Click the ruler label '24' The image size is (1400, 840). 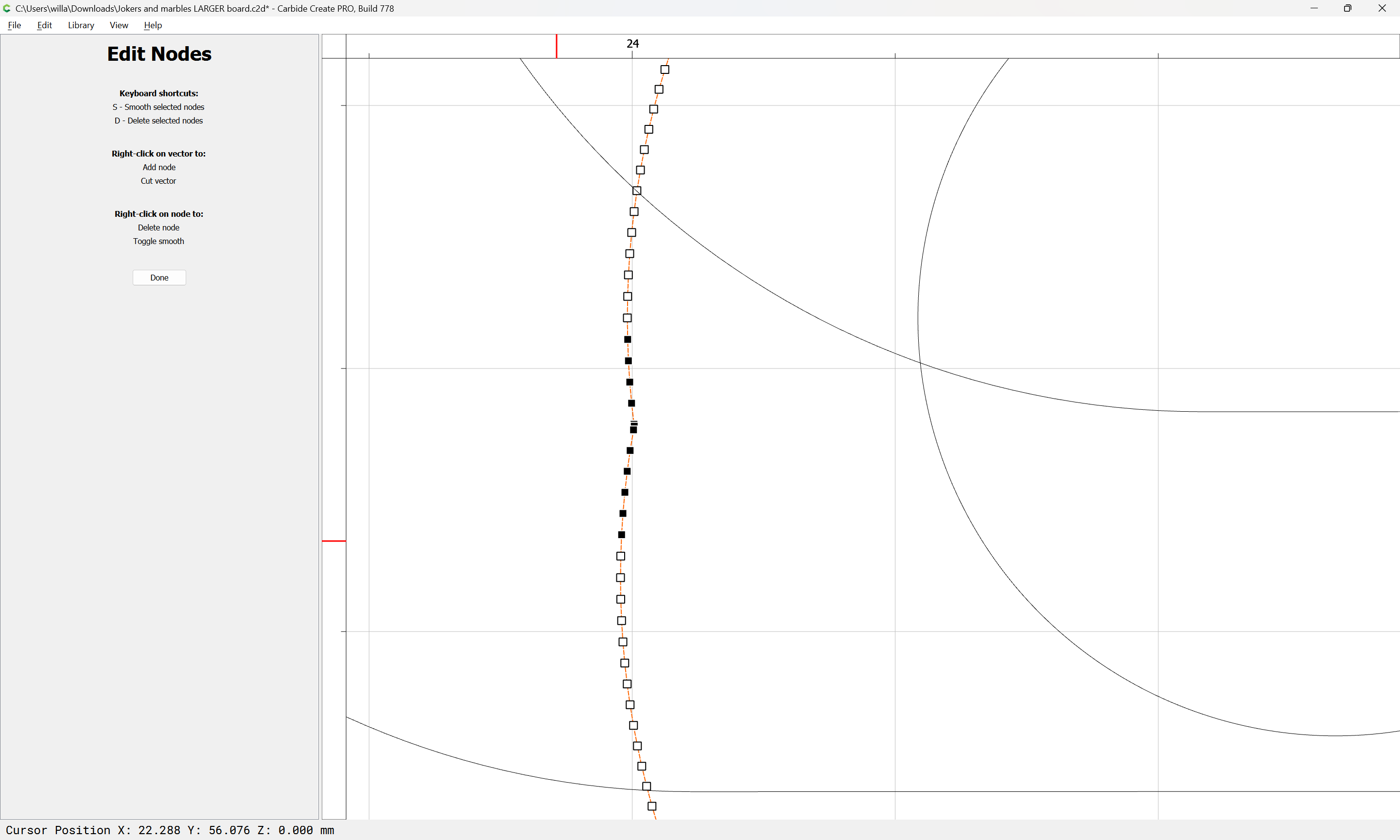point(632,44)
